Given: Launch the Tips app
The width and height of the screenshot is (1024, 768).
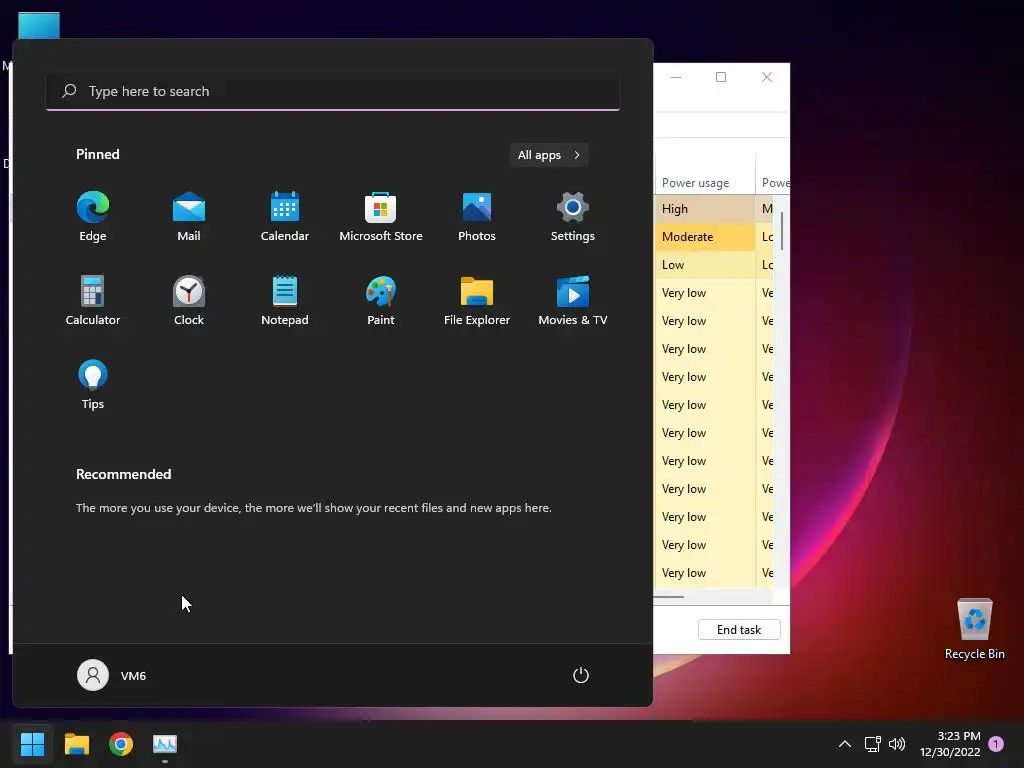Looking at the screenshot, I should point(93,385).
